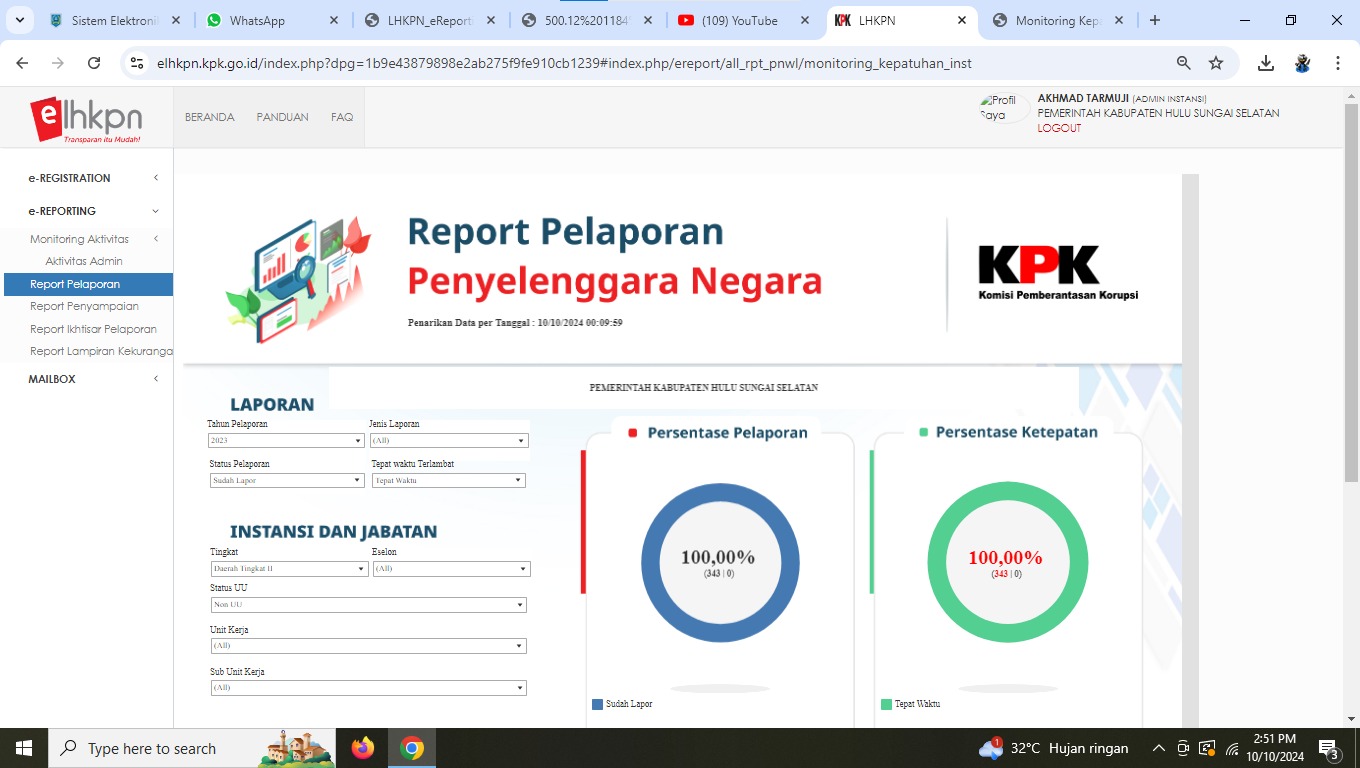This screenshot has width=1360, height=768.
Task: Click the green Tepat Waktu legend swatch
Action: pos(886,704)
